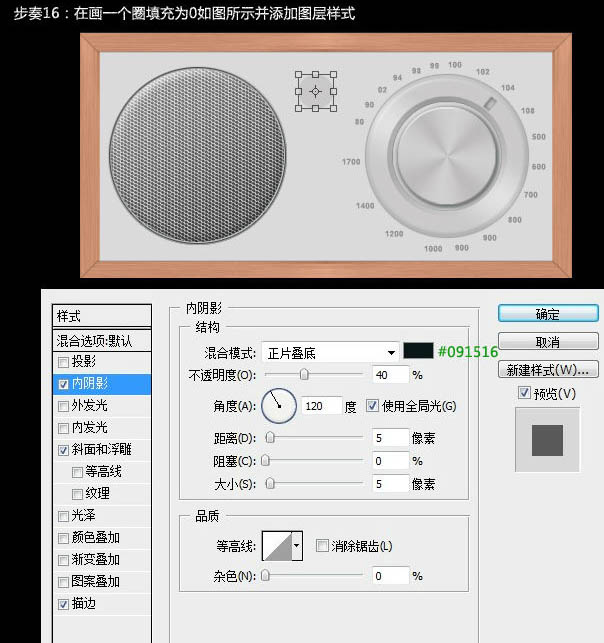The image size is (604, 643).
Task: Enable the 图案叠加 pattern overlay checkbox
Action: tap(63, 582)
